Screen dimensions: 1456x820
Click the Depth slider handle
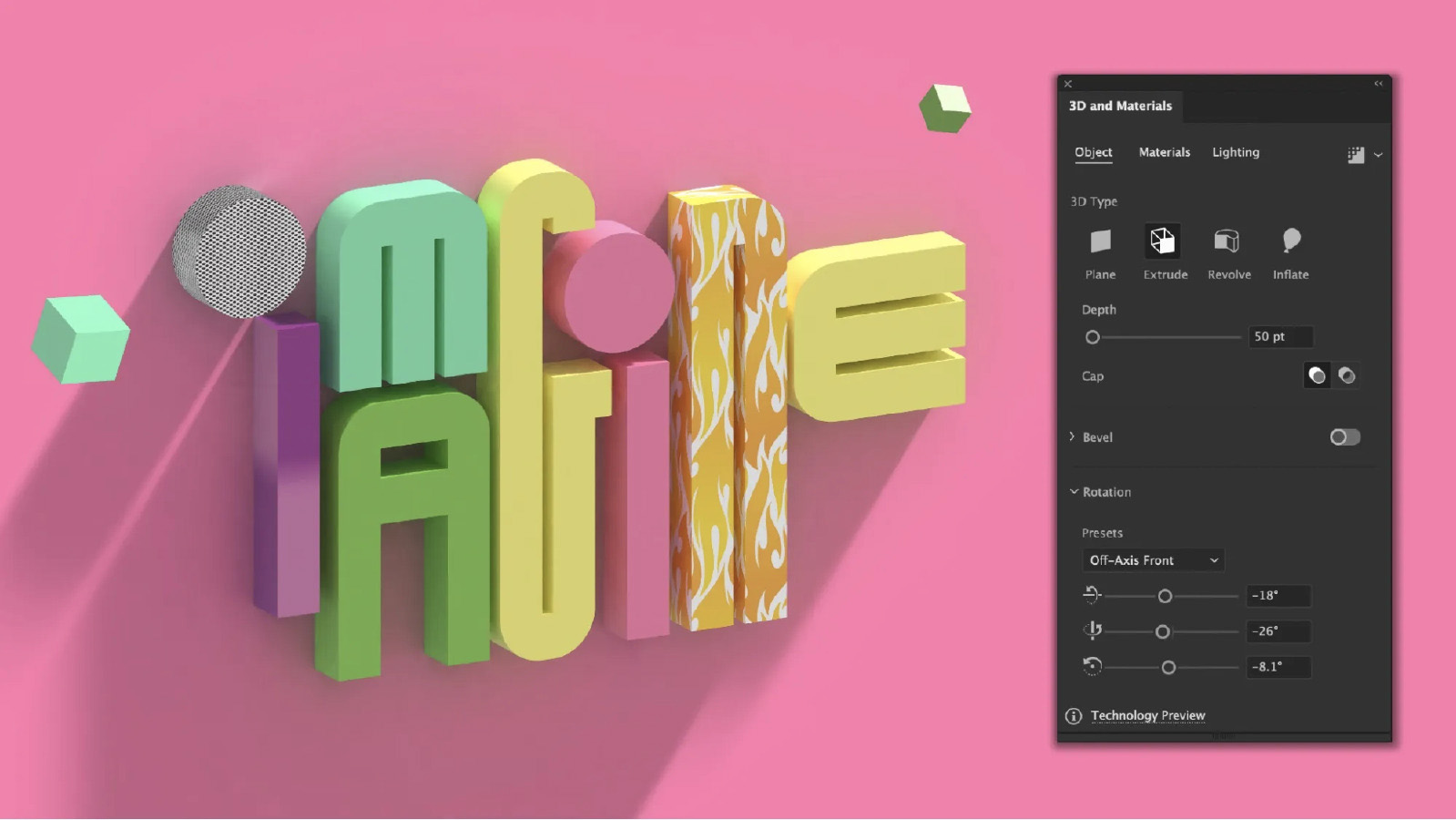[1093, 337]
